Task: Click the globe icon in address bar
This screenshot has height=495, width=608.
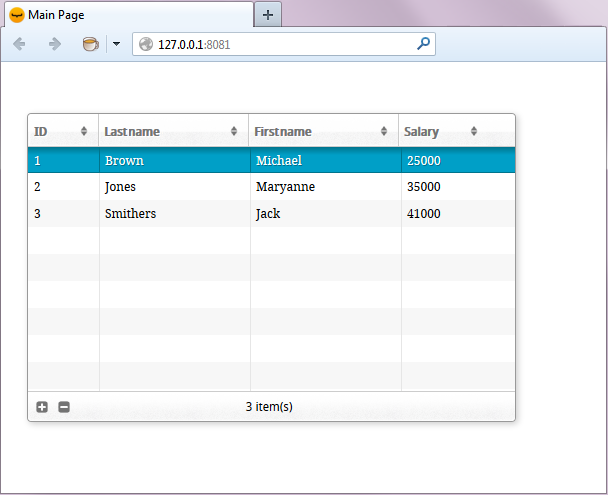Action: (x=146, y=44)
